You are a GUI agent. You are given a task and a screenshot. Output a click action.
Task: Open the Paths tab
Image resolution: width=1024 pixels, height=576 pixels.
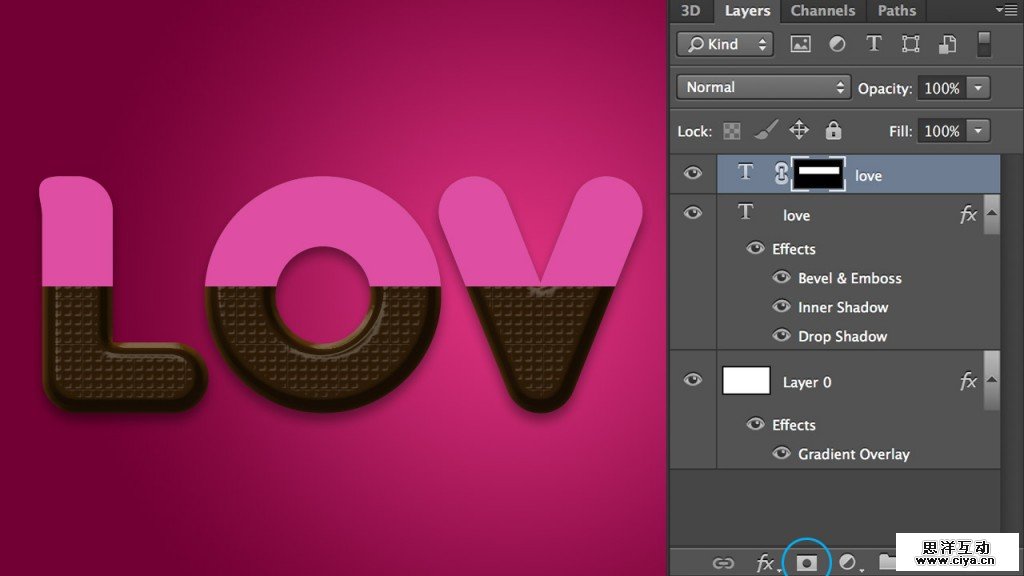(896, 11)
